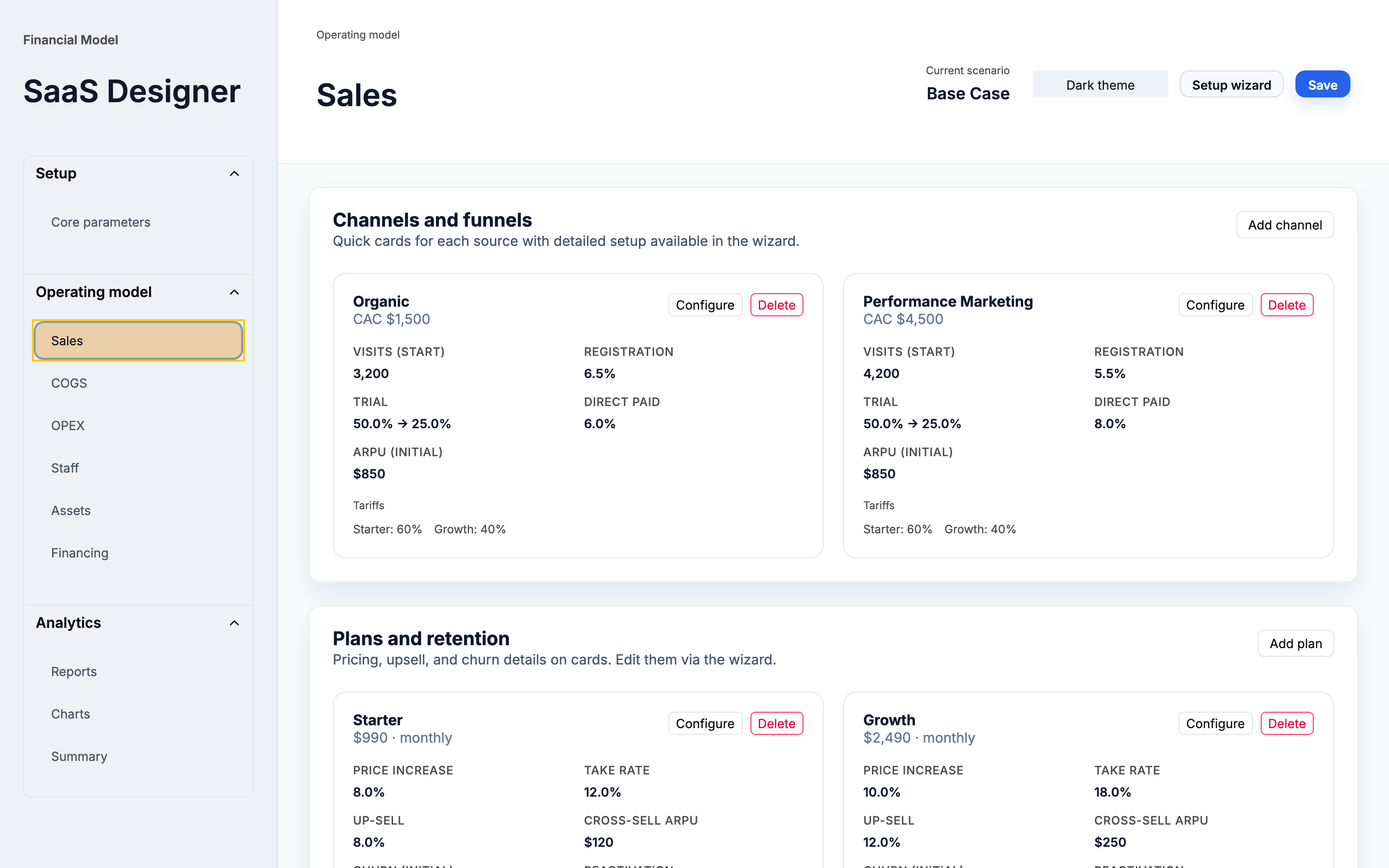Click Starter cross-sell ARPU $120
Viewport: 1389px width, 868px height.
coord(599,842)
